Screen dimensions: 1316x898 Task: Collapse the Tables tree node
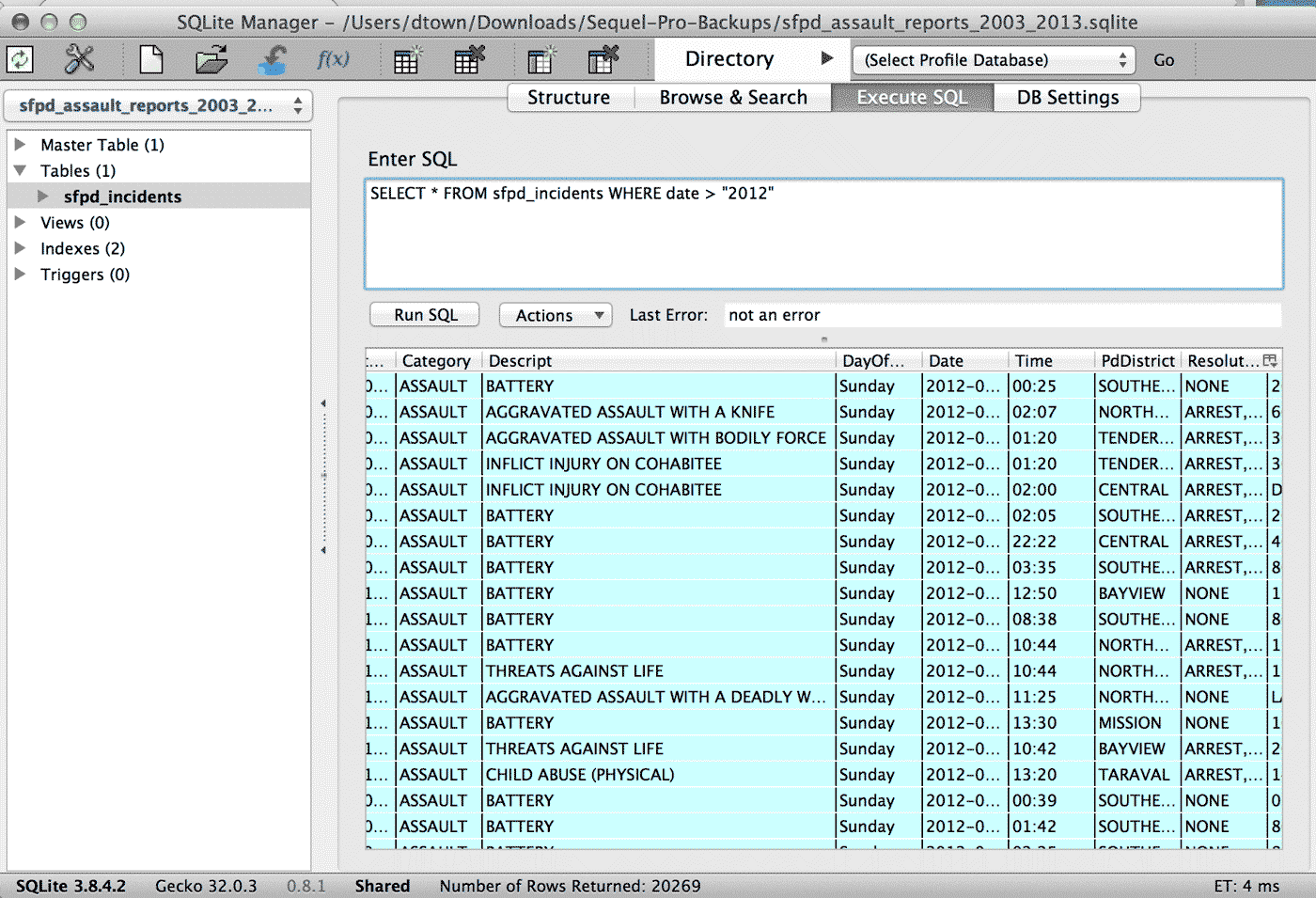pos(20,171)
